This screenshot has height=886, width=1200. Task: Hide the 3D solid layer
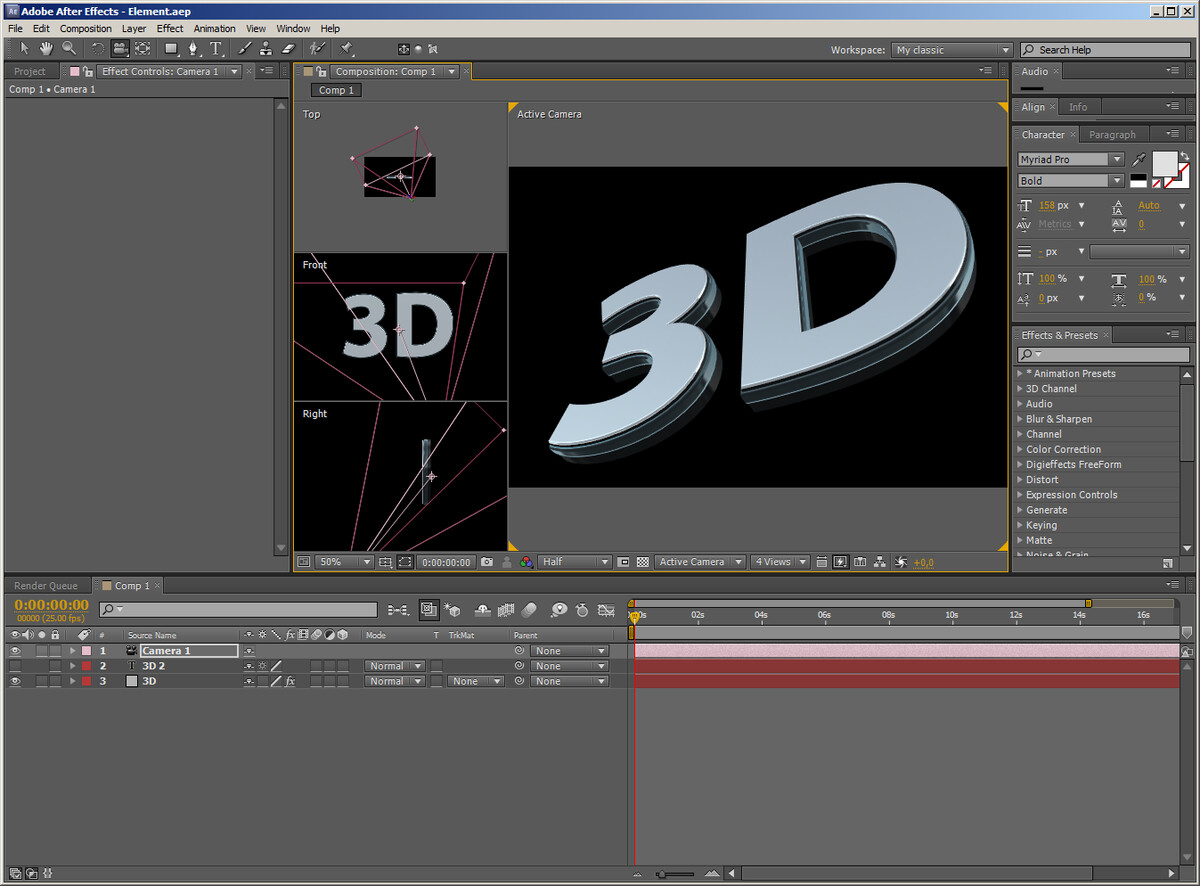[x=15, y=681]
